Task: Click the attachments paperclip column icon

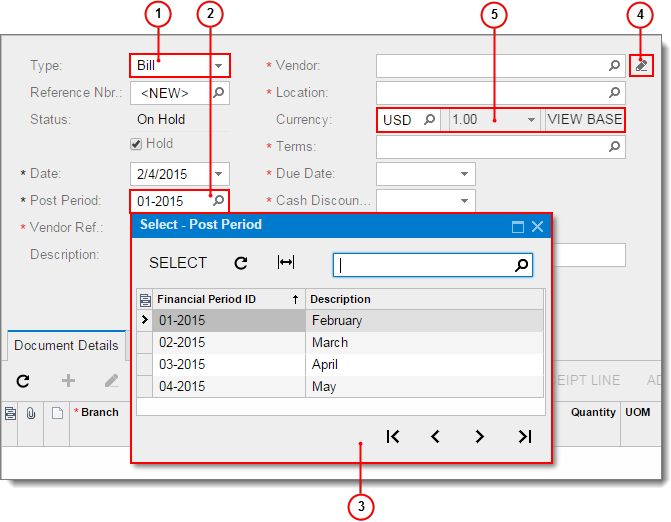Action: tap(31, 413)
